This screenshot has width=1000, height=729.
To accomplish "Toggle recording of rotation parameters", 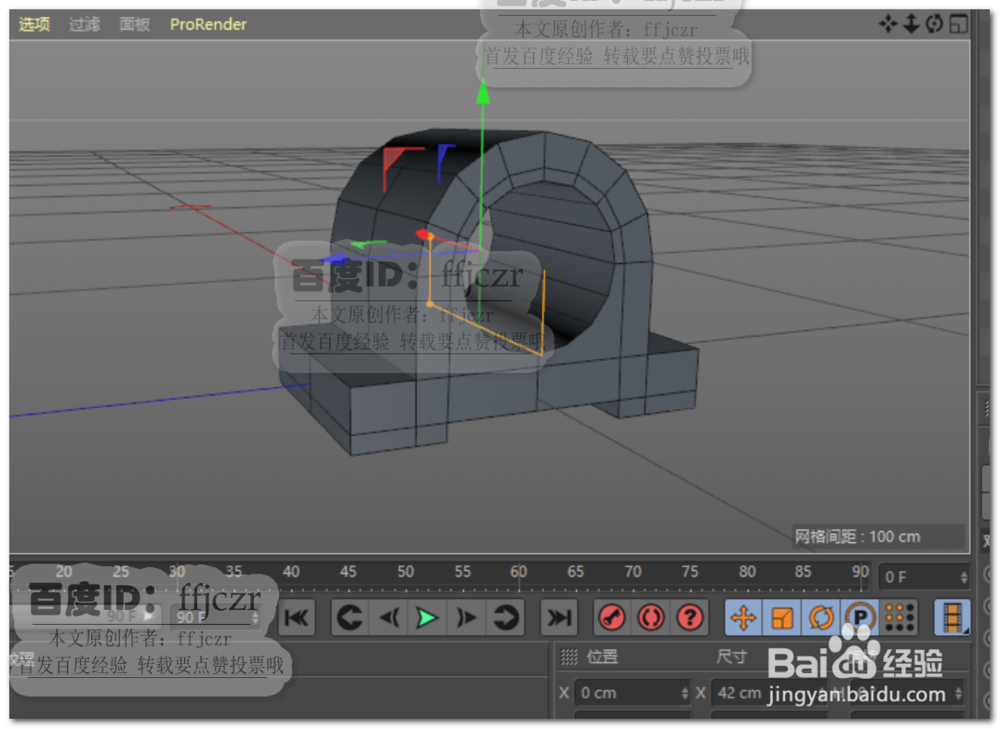I will pos(822,617).
